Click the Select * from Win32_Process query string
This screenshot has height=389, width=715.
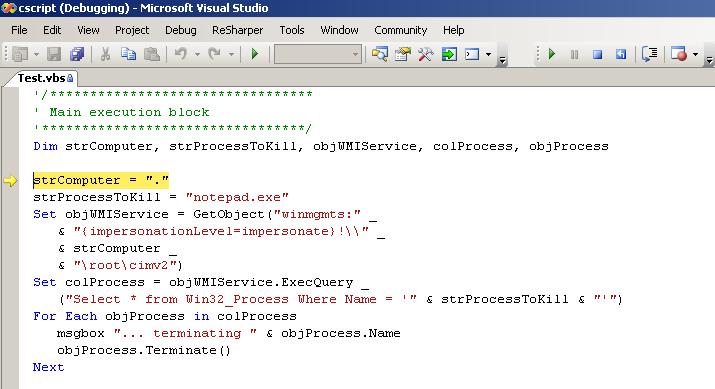click(x=241, y=299)
